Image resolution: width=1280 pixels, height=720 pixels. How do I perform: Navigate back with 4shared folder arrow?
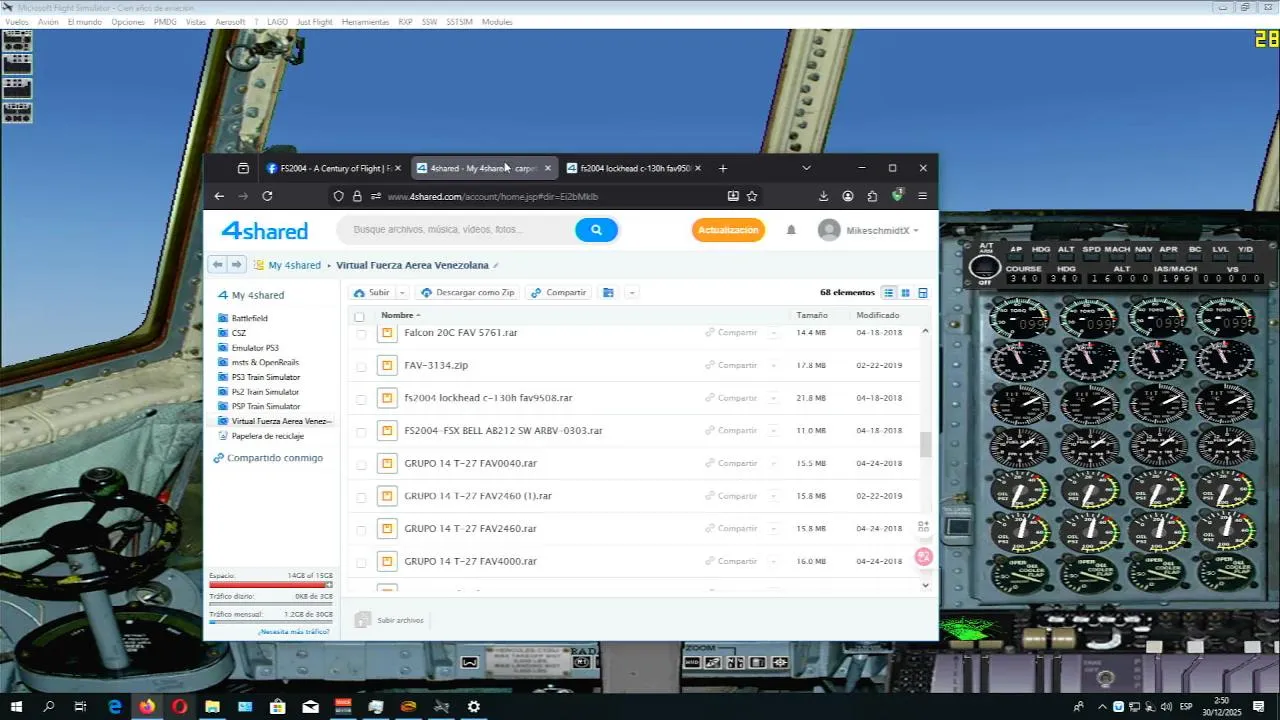click(217, 265)
